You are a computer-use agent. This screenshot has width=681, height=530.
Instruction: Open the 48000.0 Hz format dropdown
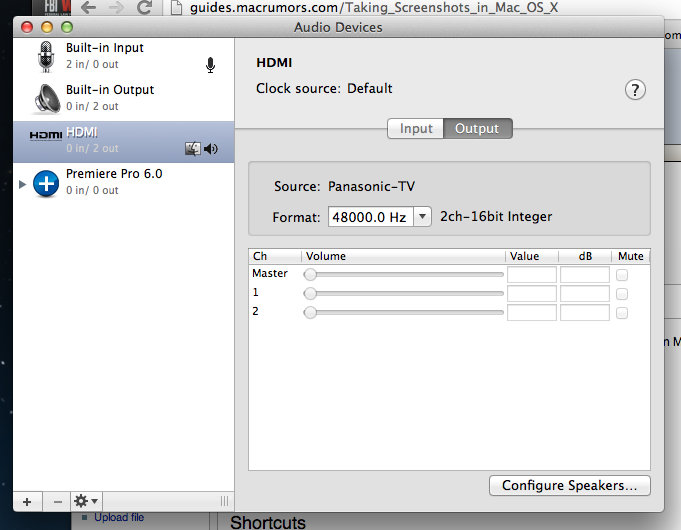[422, 216]
